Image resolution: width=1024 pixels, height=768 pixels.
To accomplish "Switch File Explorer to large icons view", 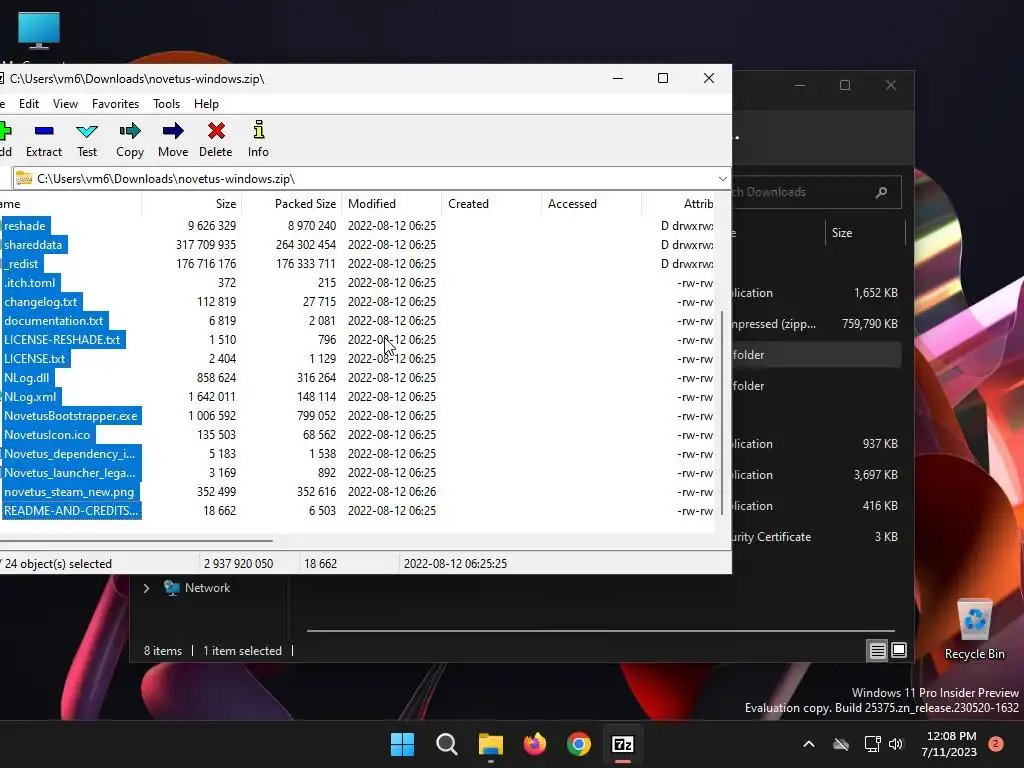I will [x=899, y=650].
